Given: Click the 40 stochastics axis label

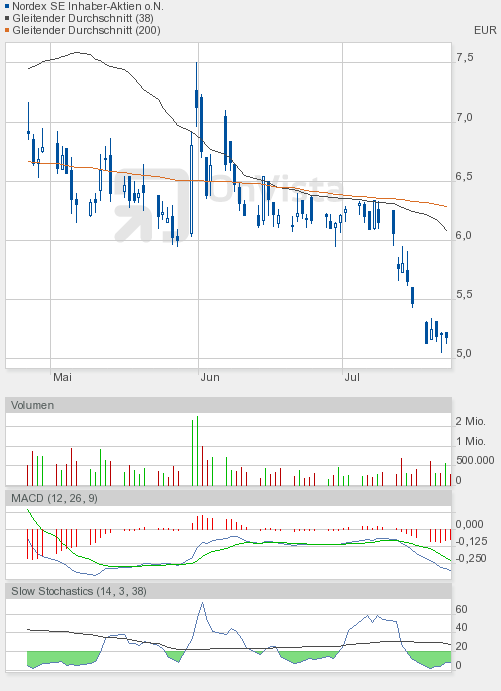Looking at the screenshot, I should pos(461,627).
